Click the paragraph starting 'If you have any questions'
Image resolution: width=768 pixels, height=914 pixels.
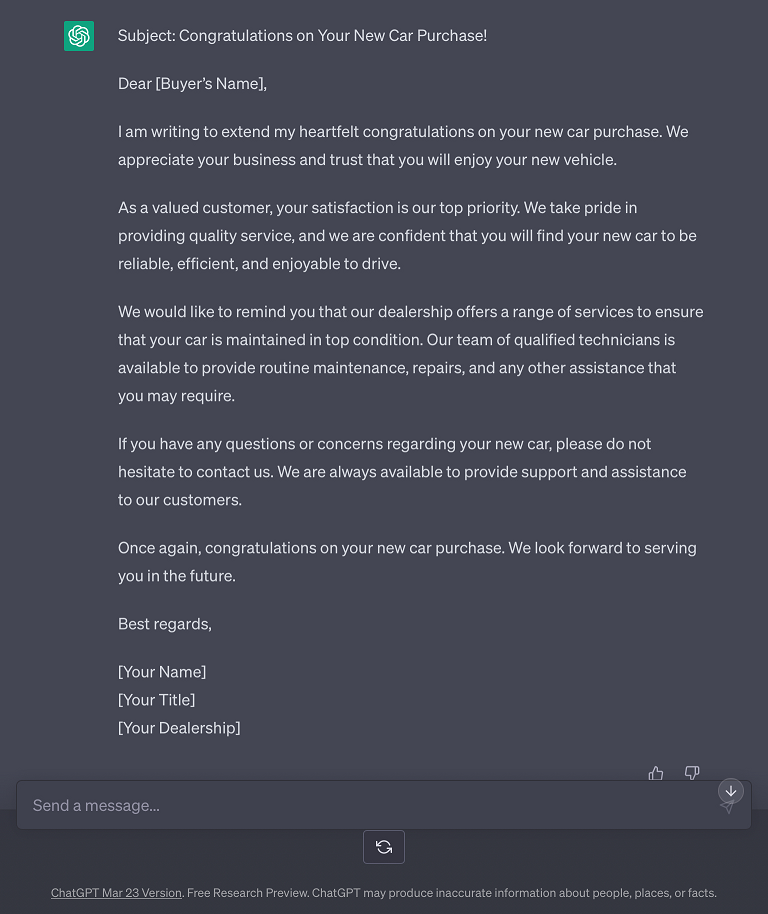(x=402, y=472)
